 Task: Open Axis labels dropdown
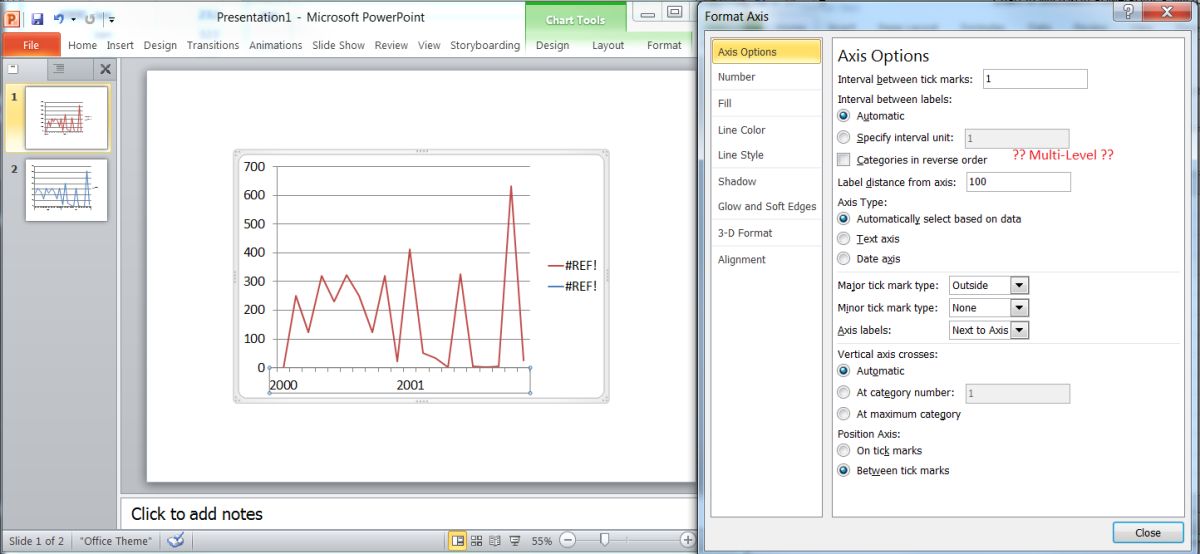tap(1019, 330)
